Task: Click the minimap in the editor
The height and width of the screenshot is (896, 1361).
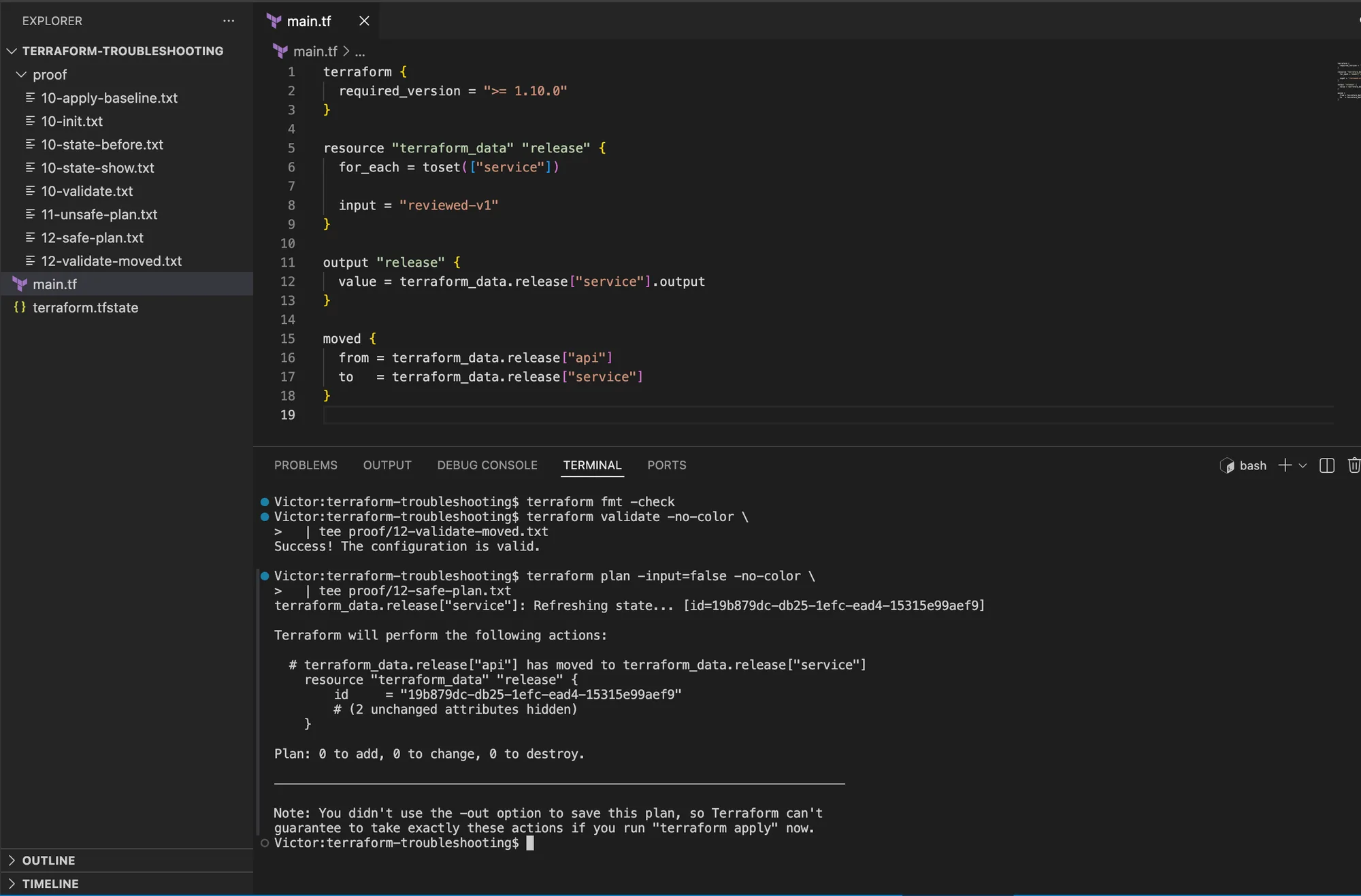Action: pos(1348,80)
